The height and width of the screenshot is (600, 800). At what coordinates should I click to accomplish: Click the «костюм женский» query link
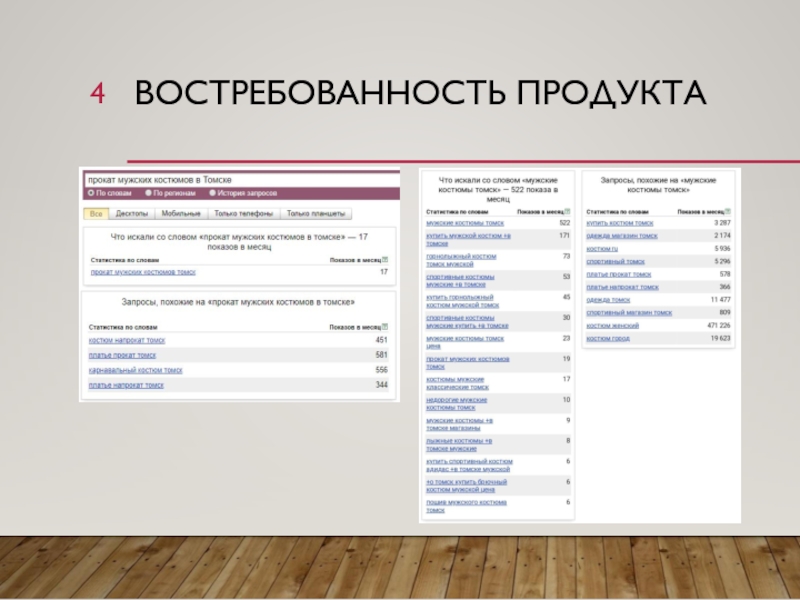click(612, 325)
